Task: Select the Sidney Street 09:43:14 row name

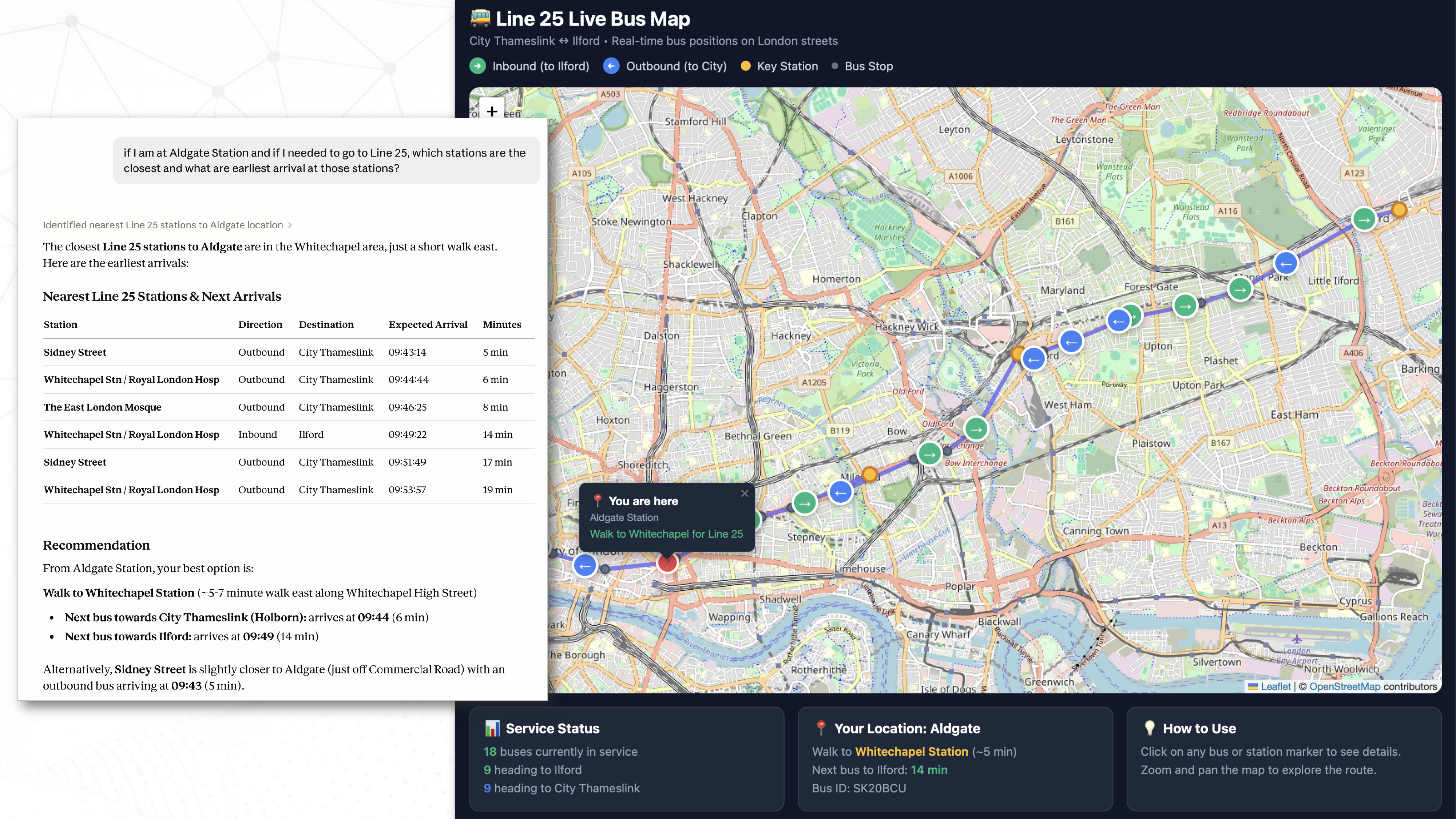Action: coord(75,352)
